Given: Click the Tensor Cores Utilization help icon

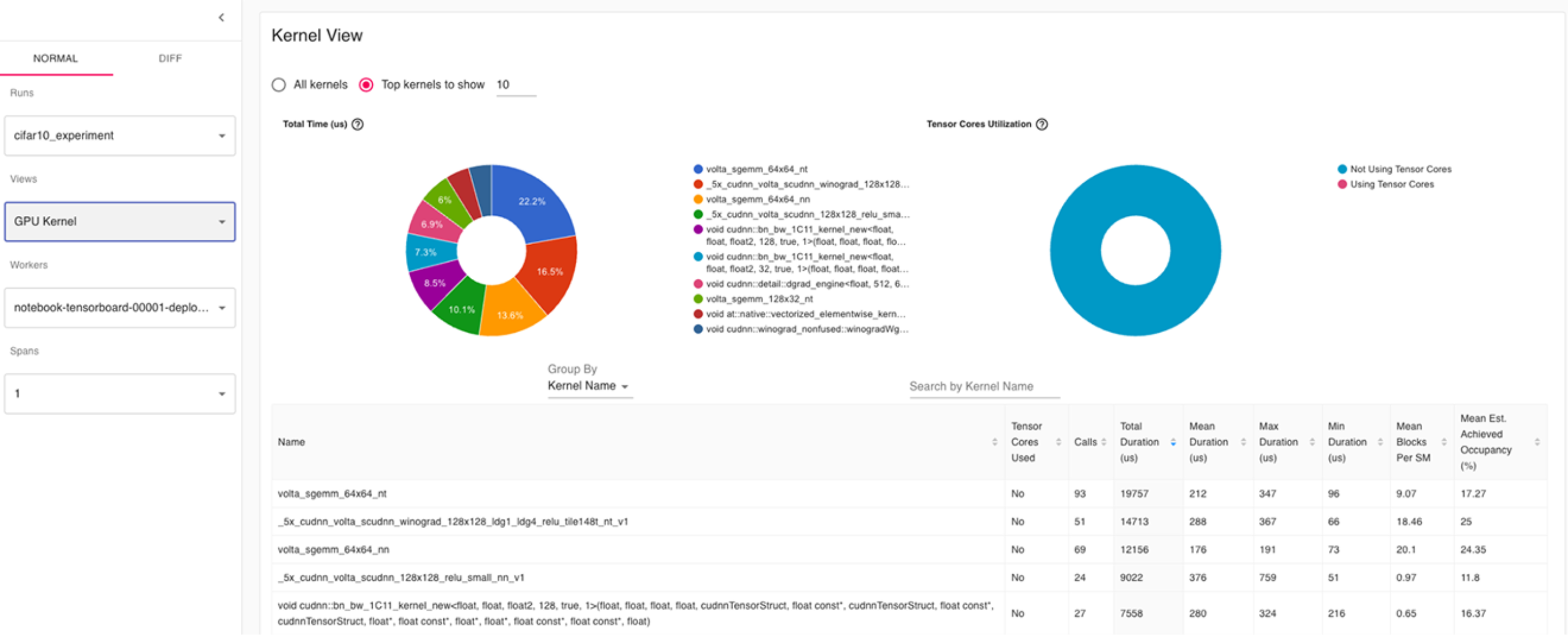Looking at the screenshot, I should click(x=1042, y=124).
